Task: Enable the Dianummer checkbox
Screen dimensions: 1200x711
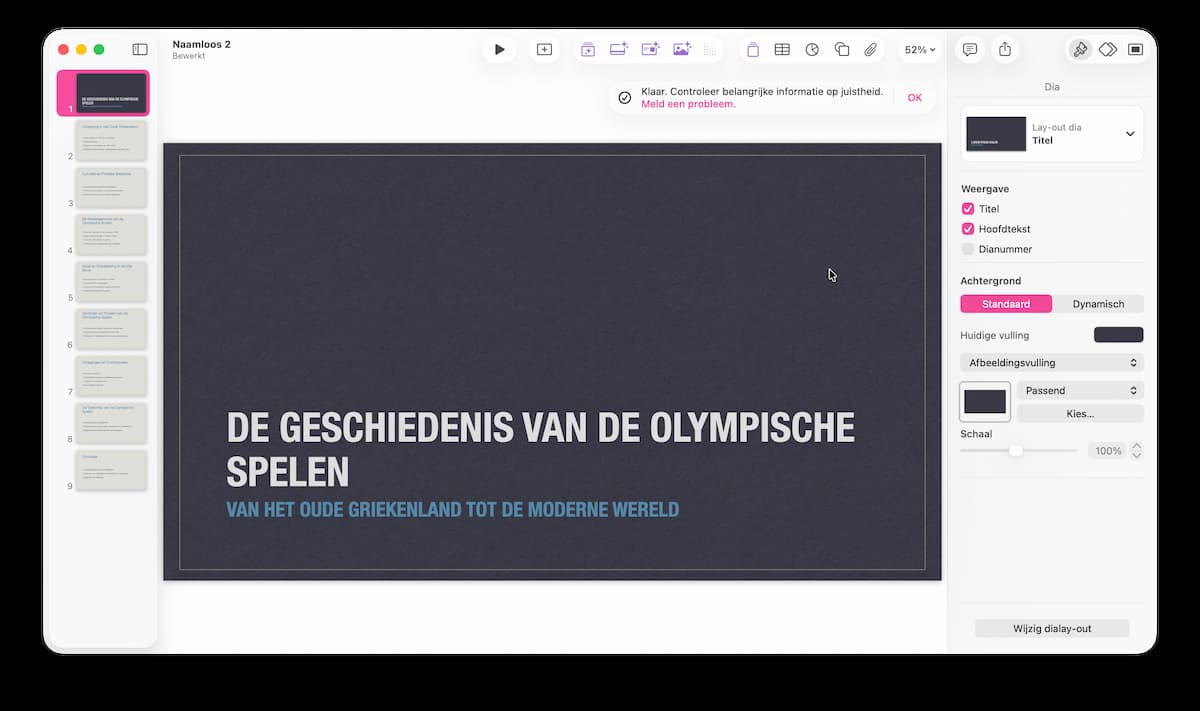Action: 968,249
